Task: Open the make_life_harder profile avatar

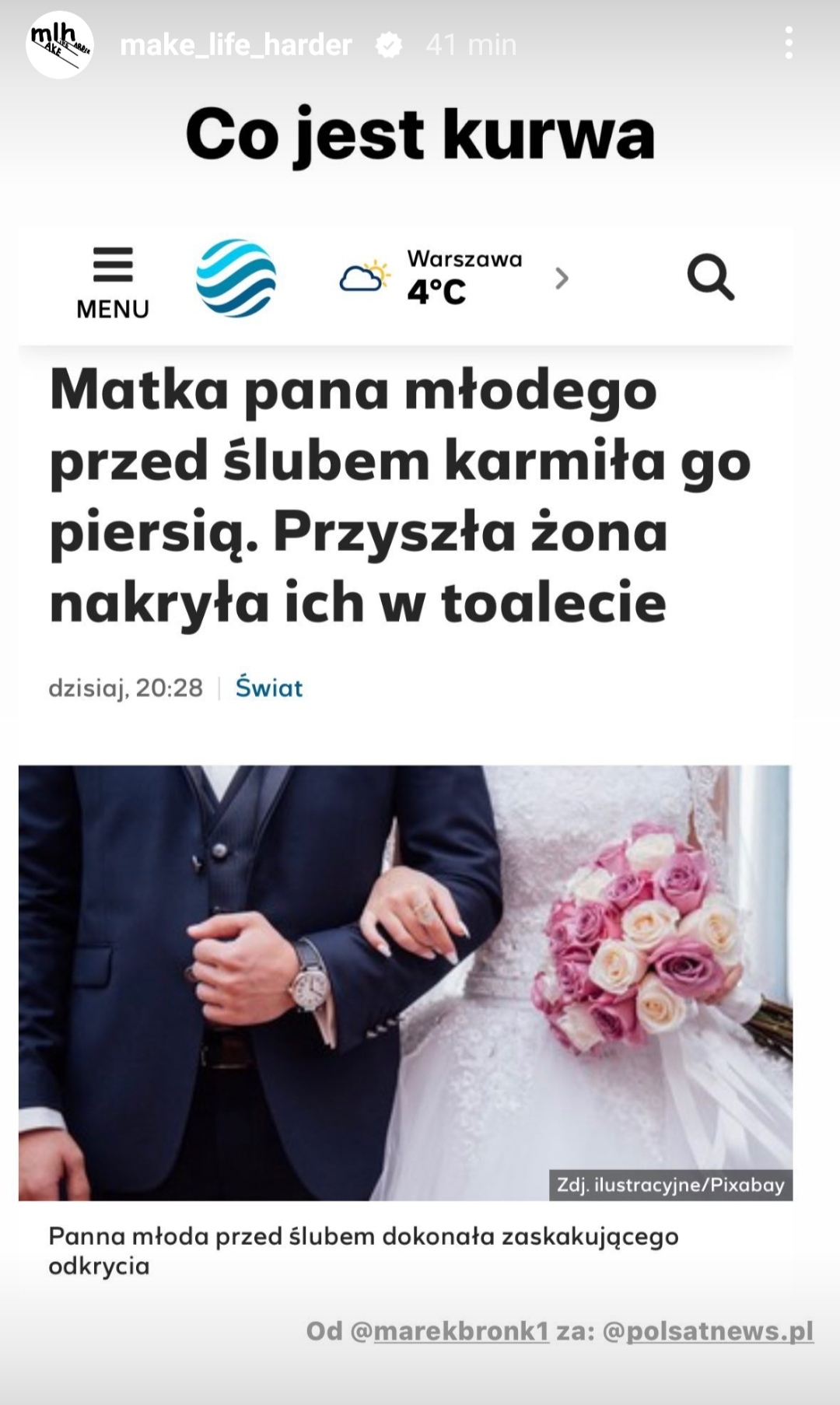Action: (60, 45)
